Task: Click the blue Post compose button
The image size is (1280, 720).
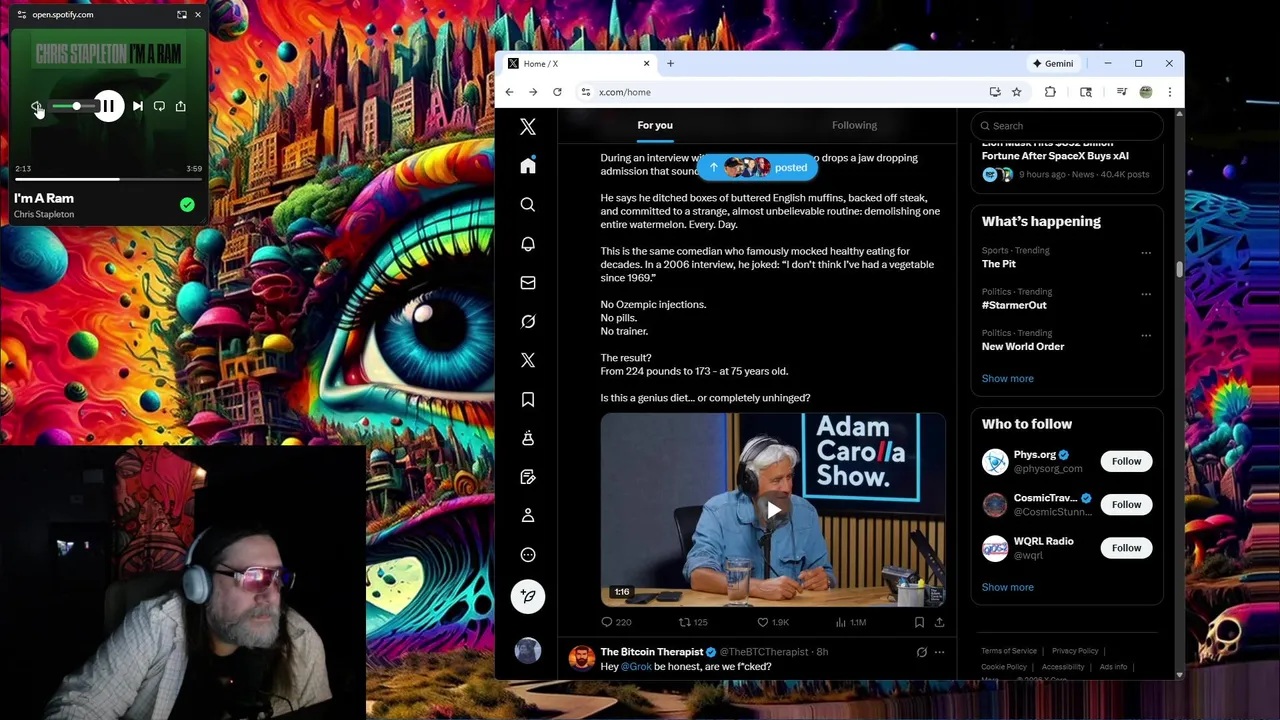Action: [x=528, y=597]
